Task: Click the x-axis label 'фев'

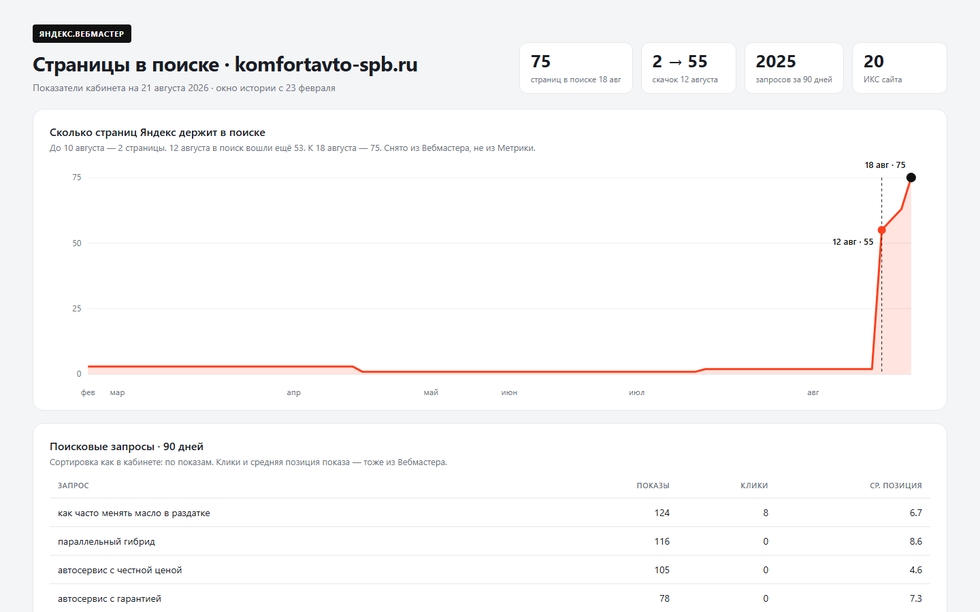Action: pyautogui.click(x=88, y=393)
